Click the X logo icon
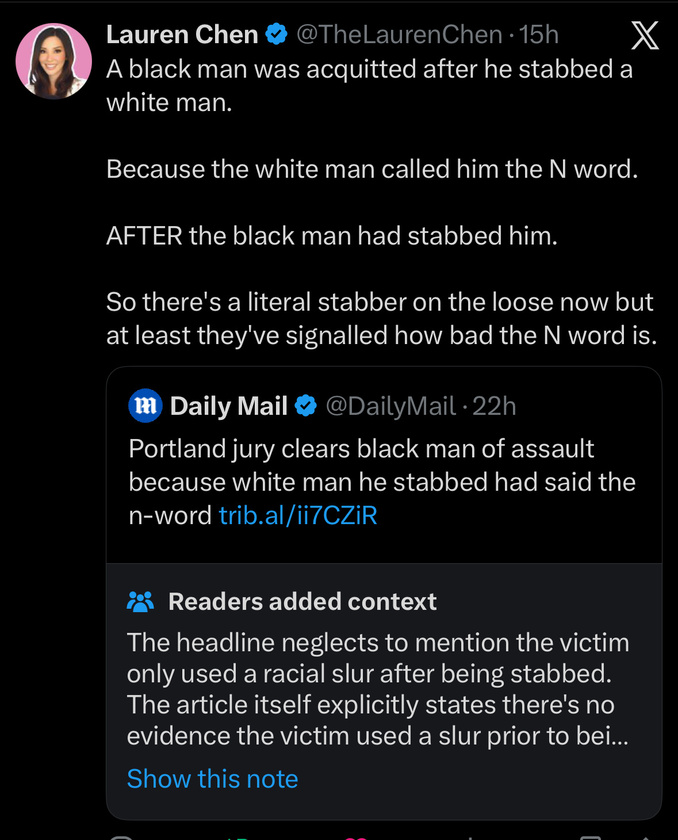This screenshot has width=678, height=840. (x=646, y=36)
